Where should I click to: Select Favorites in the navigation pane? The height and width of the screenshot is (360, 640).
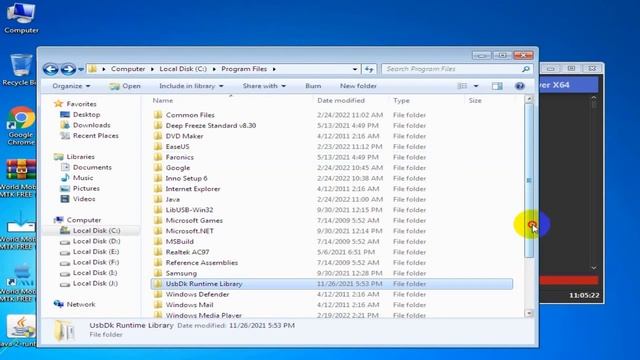(81, 104)
